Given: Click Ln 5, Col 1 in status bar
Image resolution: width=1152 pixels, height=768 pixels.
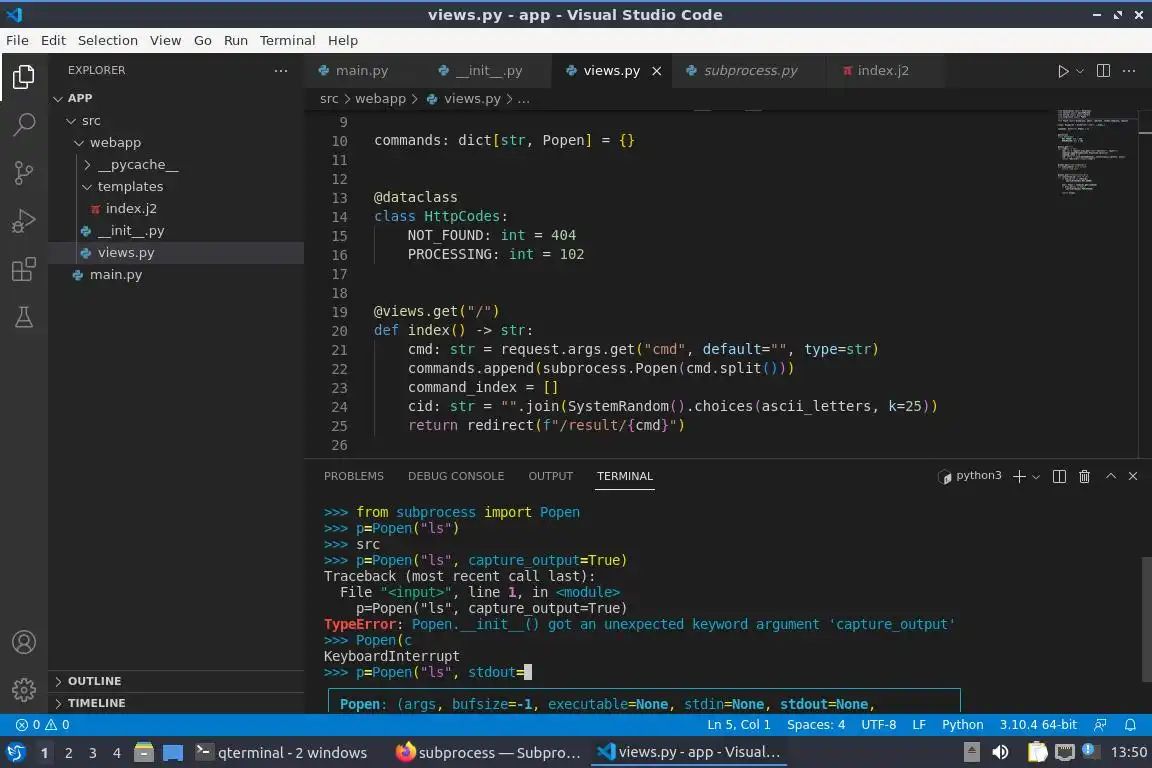Looking at the screenshot, I should (x=738, y=725).
